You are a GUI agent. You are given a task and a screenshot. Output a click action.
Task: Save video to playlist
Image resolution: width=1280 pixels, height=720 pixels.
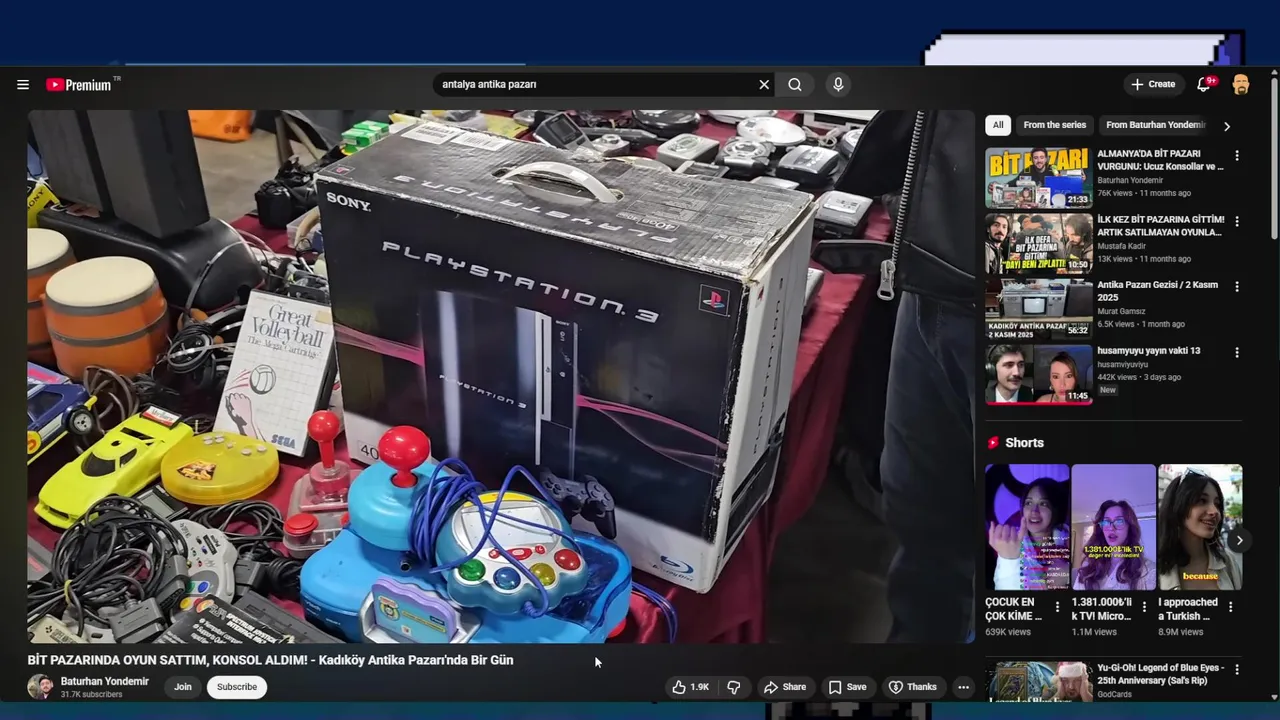[847, 687]
